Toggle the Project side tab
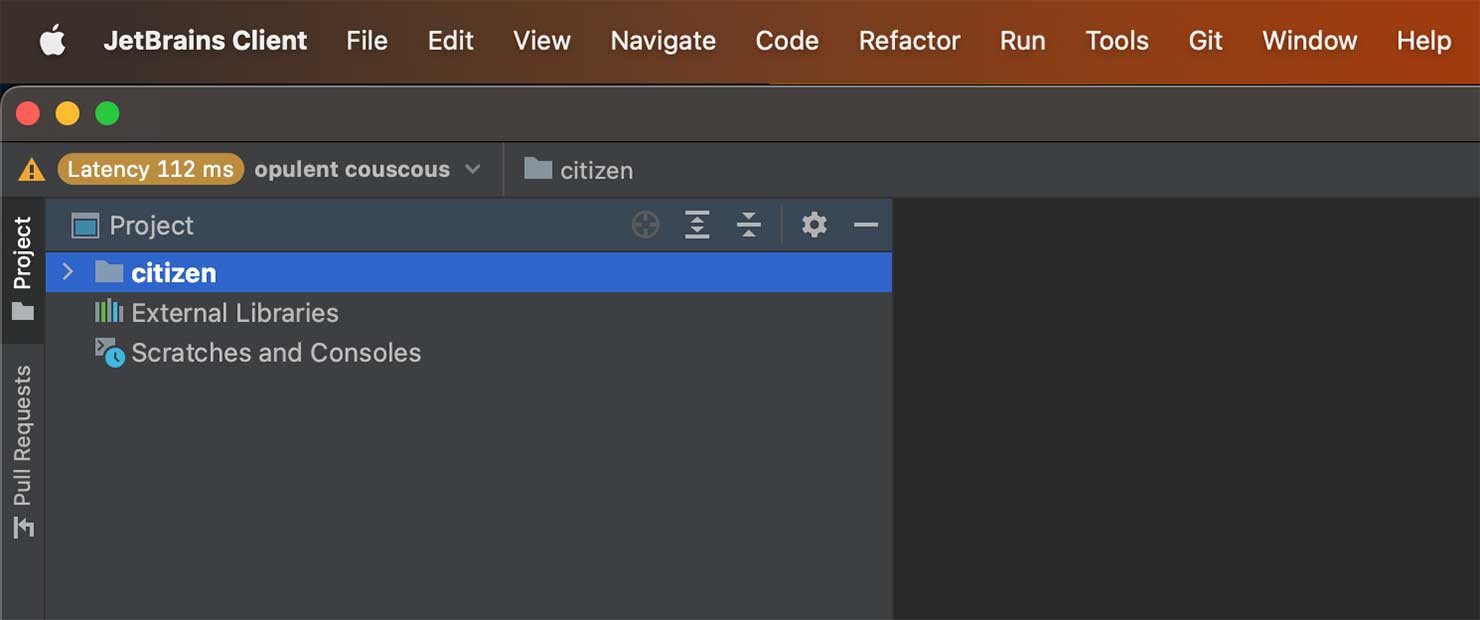 point(23,270)
